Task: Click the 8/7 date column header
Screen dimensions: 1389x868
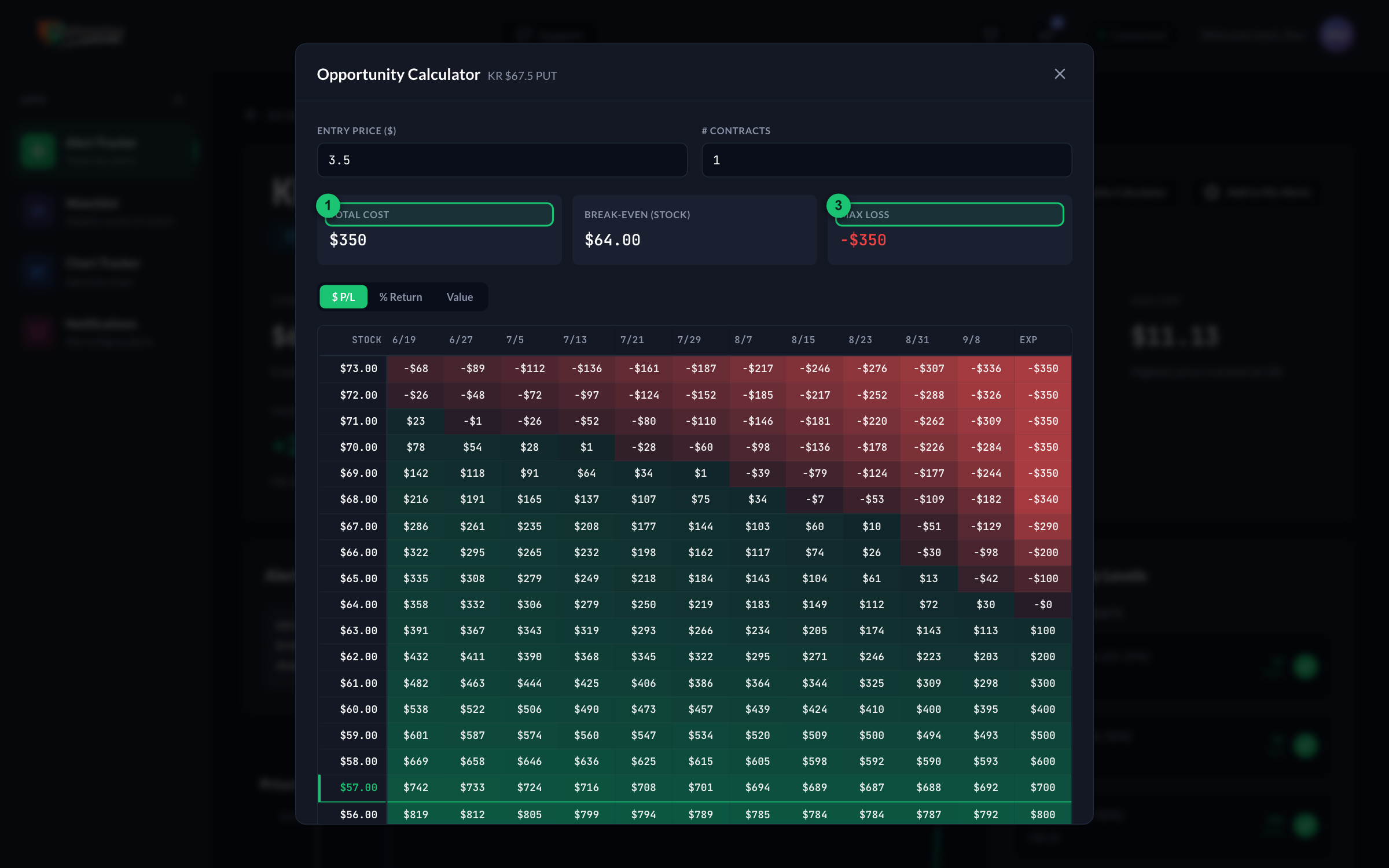Action: pyautogui.click(x=743, y=340)
